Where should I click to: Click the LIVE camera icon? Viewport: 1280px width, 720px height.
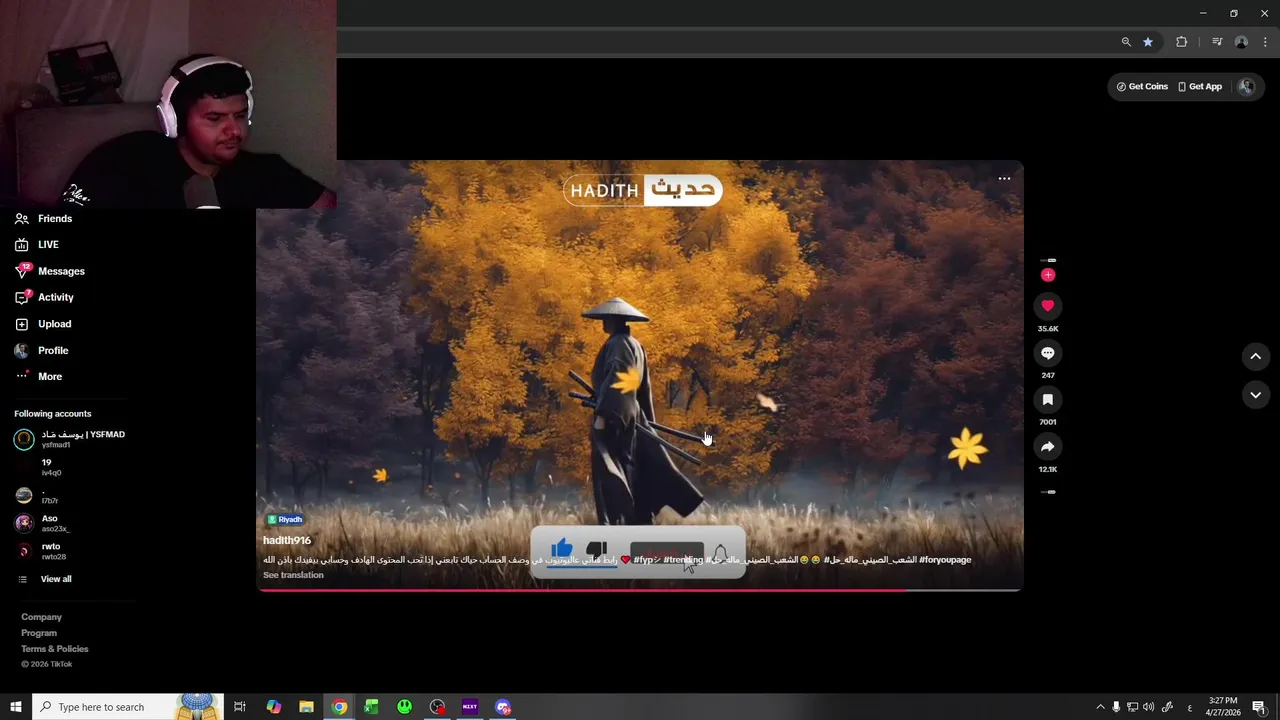tap(22, 244)
